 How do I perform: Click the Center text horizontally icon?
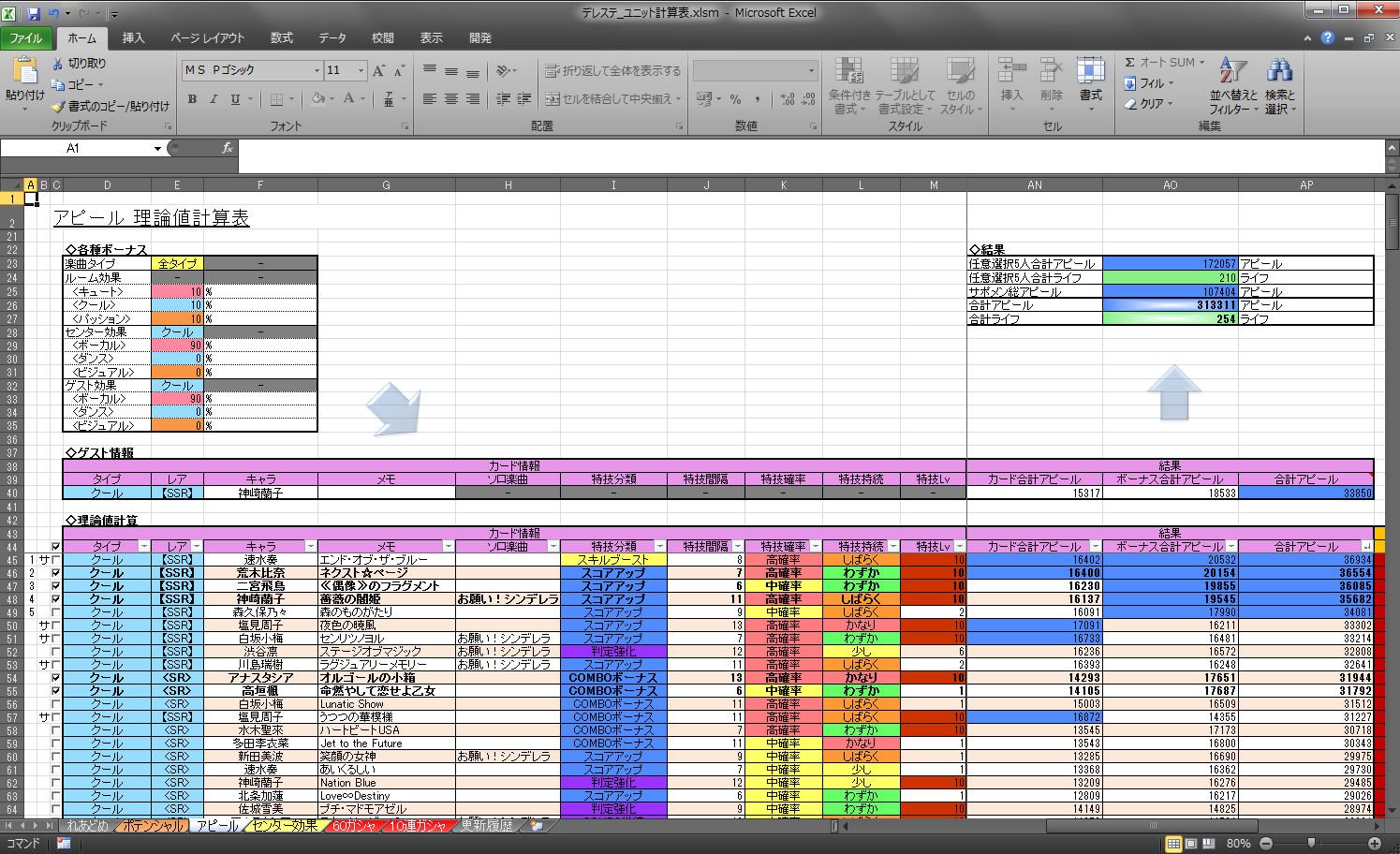451,99
